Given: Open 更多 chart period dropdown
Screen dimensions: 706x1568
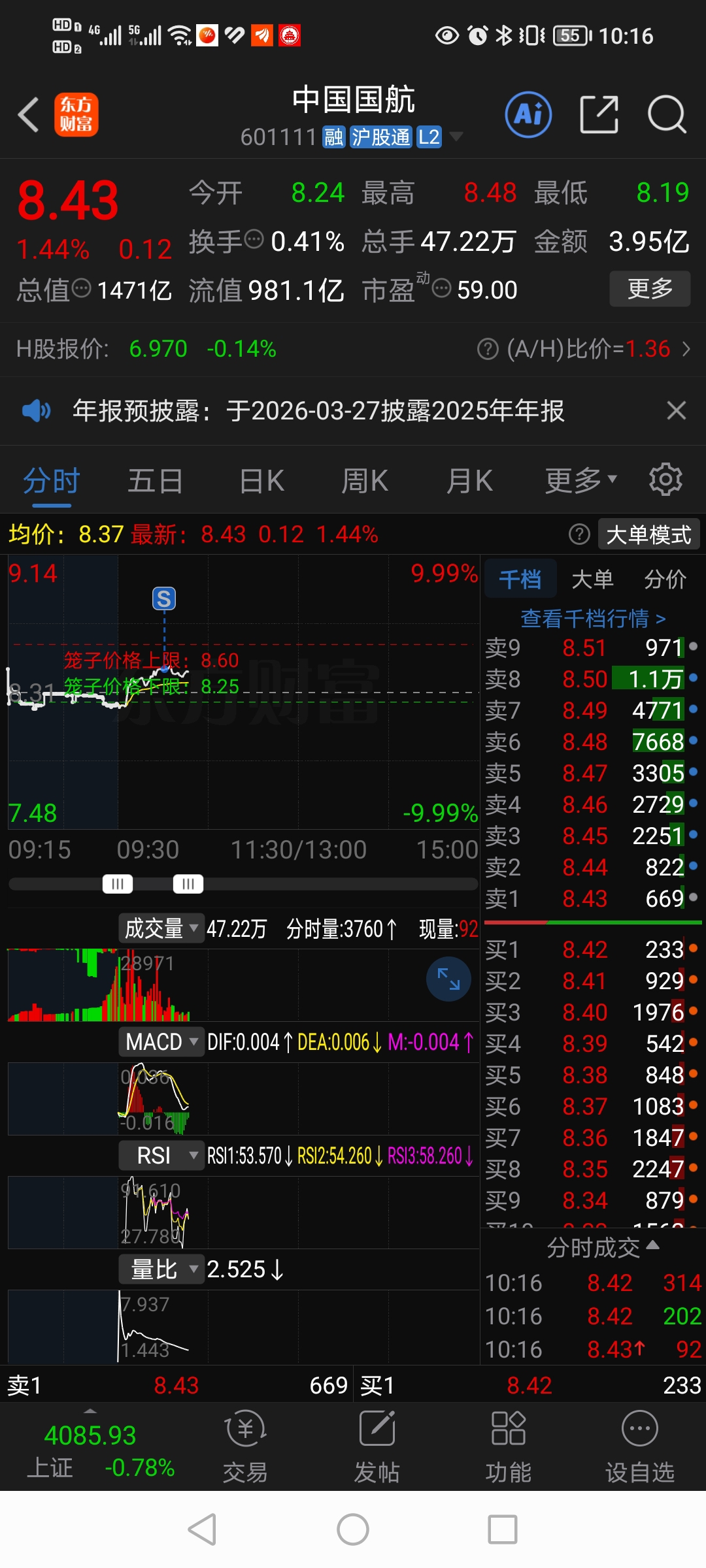Looking at the screenshot, I should tap(580, 480).
